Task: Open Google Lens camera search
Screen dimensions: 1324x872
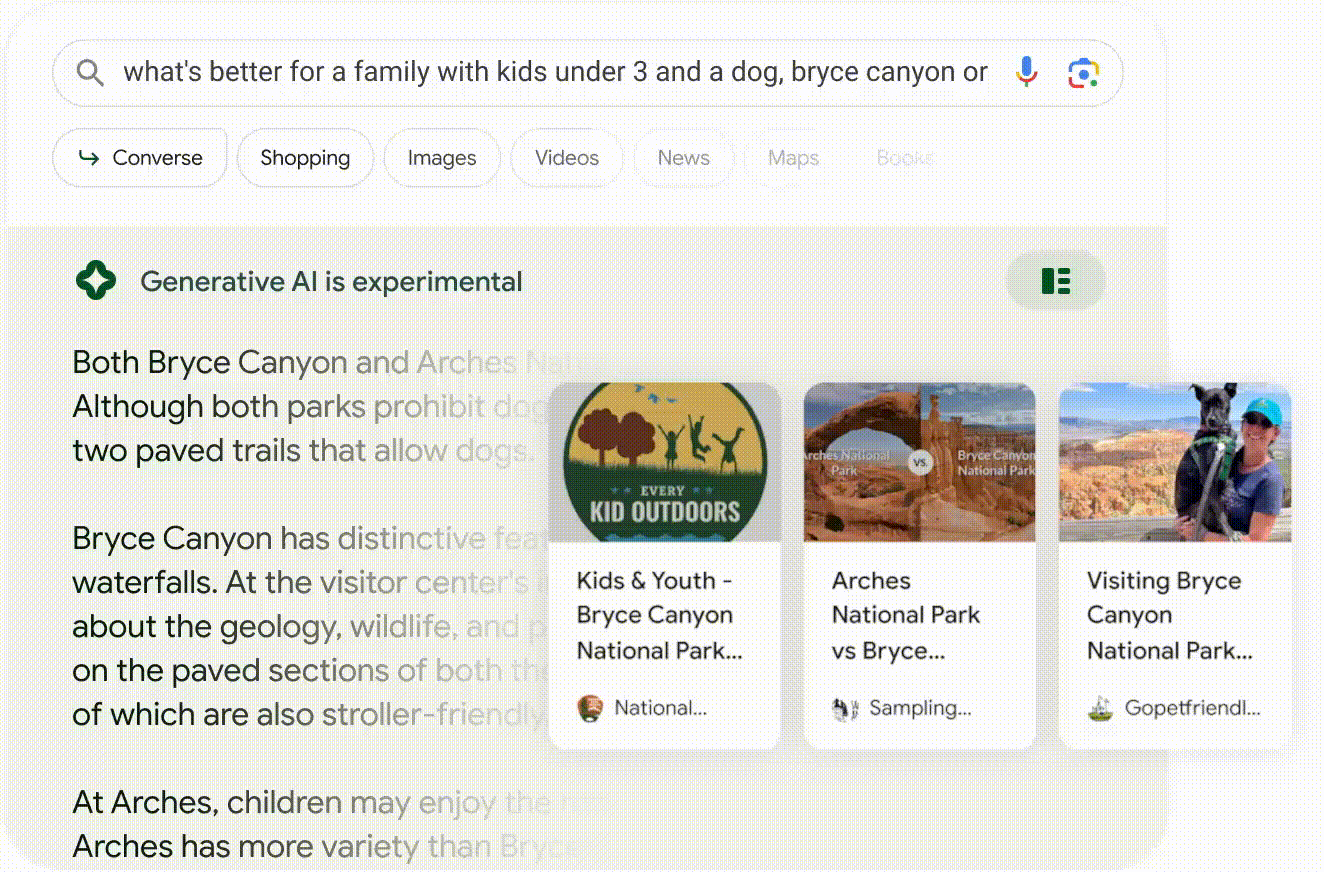Action: tap(1083, 73)
